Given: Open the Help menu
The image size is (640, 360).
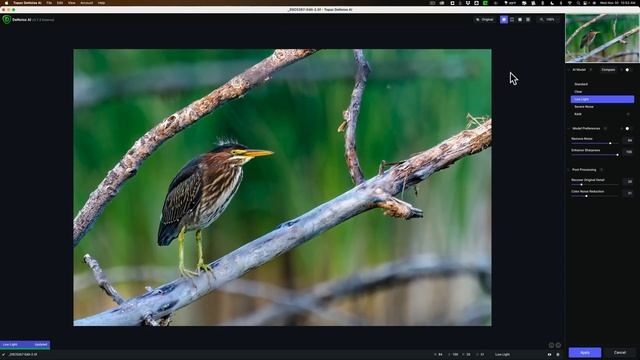Looking at the screenshot, I should pyautogui.click(x=101, y=3).
